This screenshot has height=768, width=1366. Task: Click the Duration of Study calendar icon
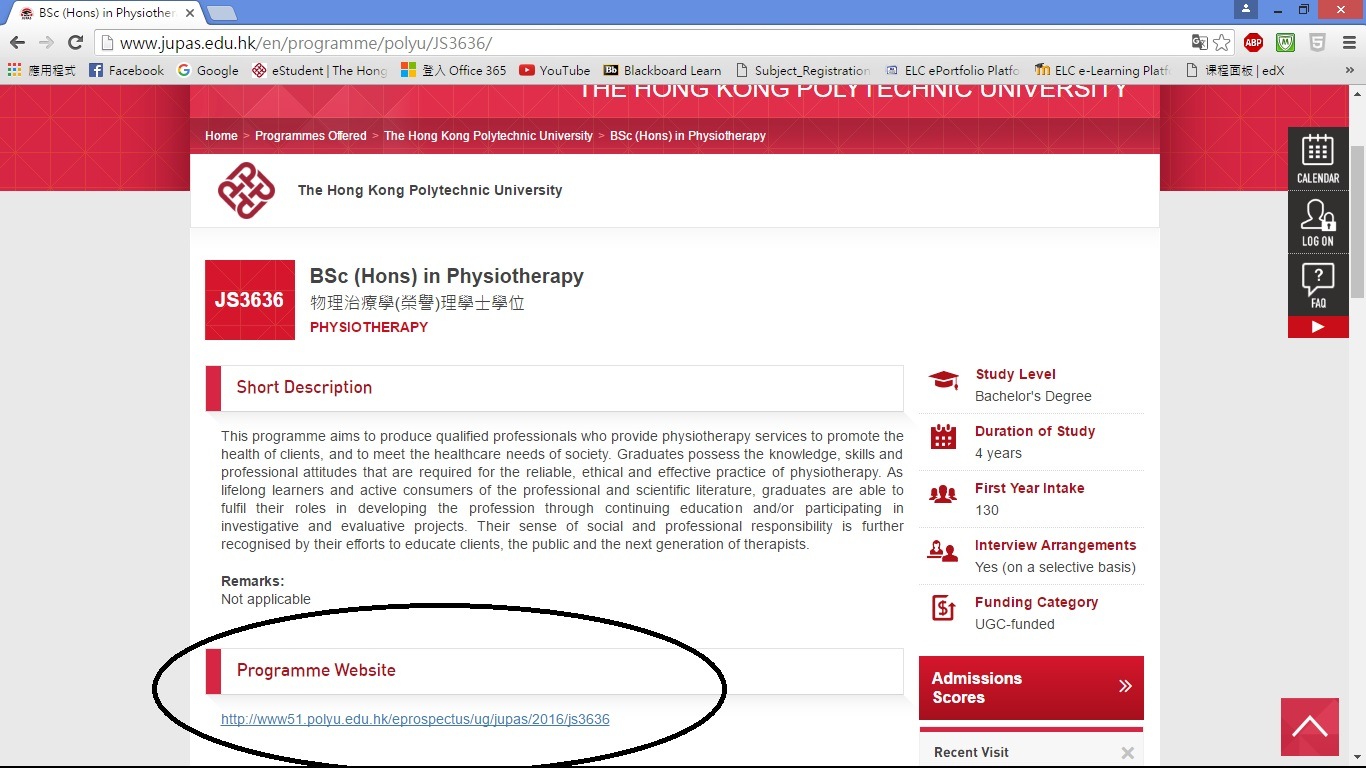tap(943, 437)
